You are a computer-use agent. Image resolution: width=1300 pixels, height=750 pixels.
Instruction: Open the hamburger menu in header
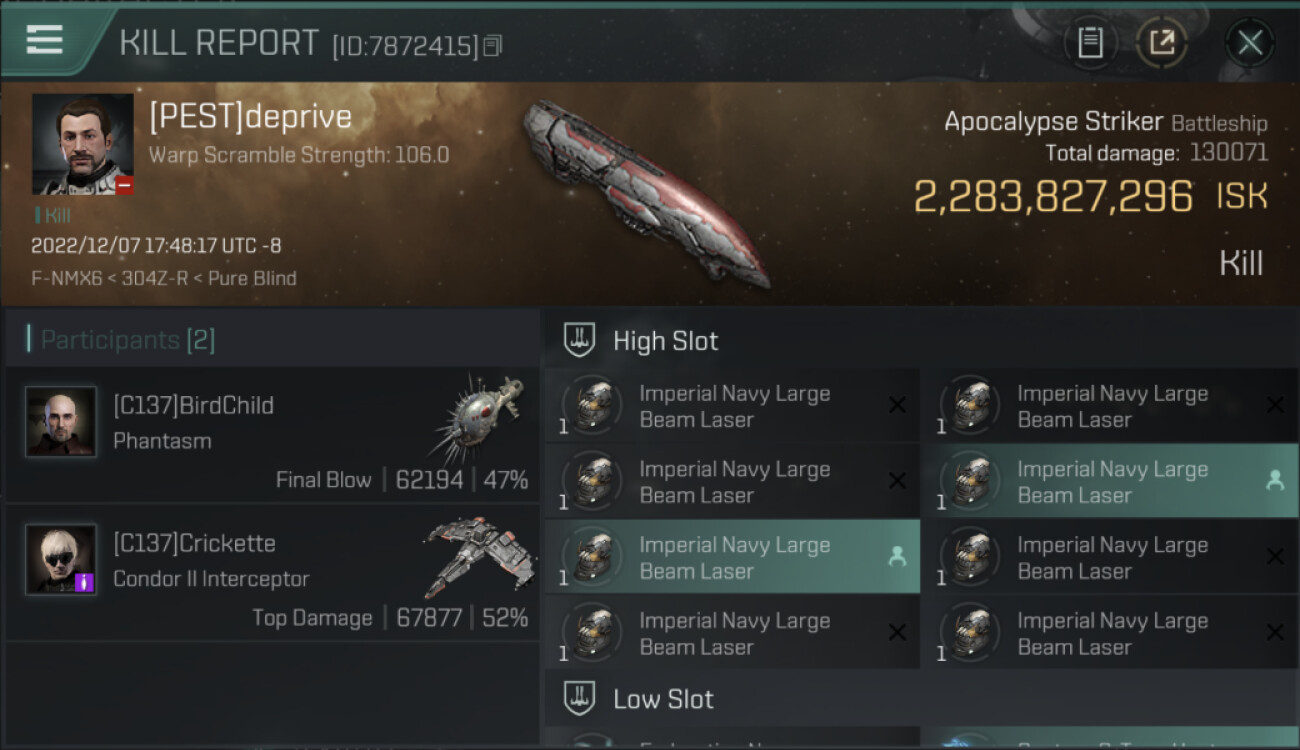pos(45,40)
